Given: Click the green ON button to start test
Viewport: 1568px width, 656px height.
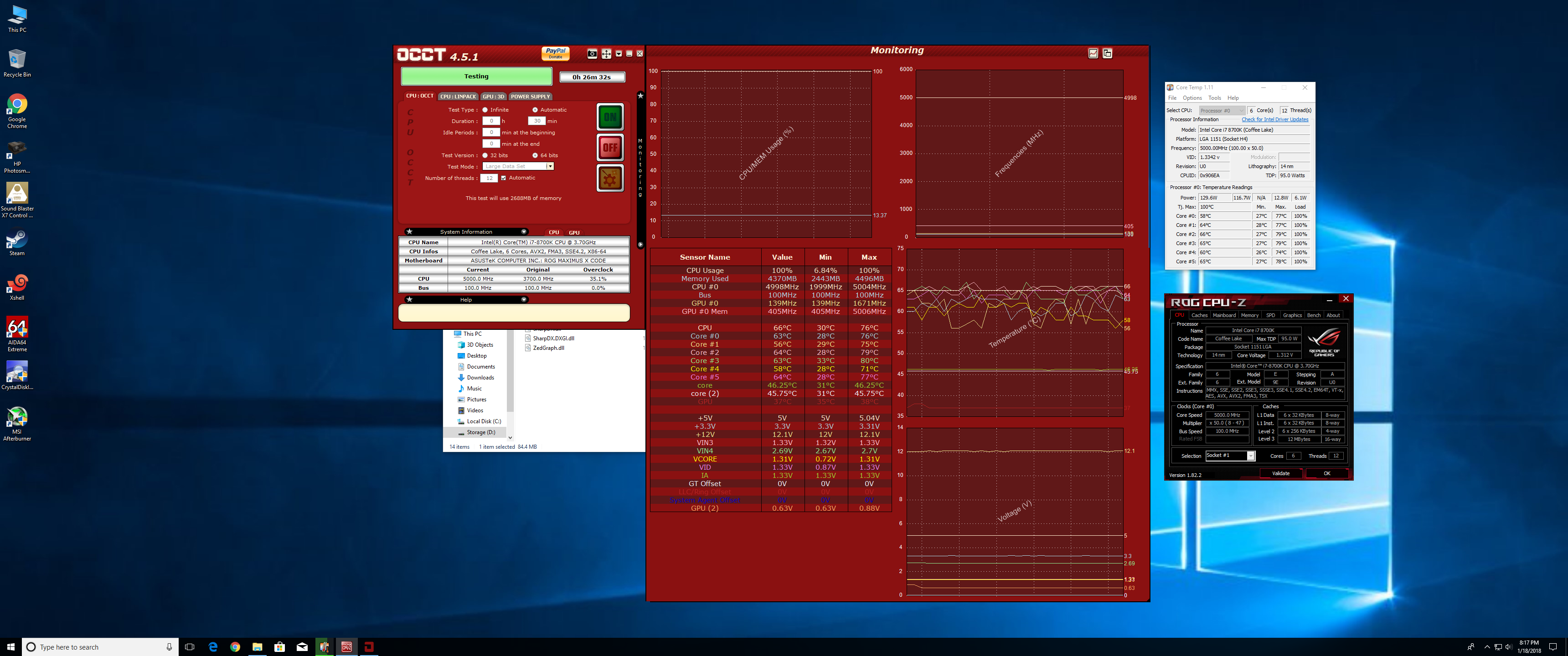Looking at the screenshot, I should 610,117.
